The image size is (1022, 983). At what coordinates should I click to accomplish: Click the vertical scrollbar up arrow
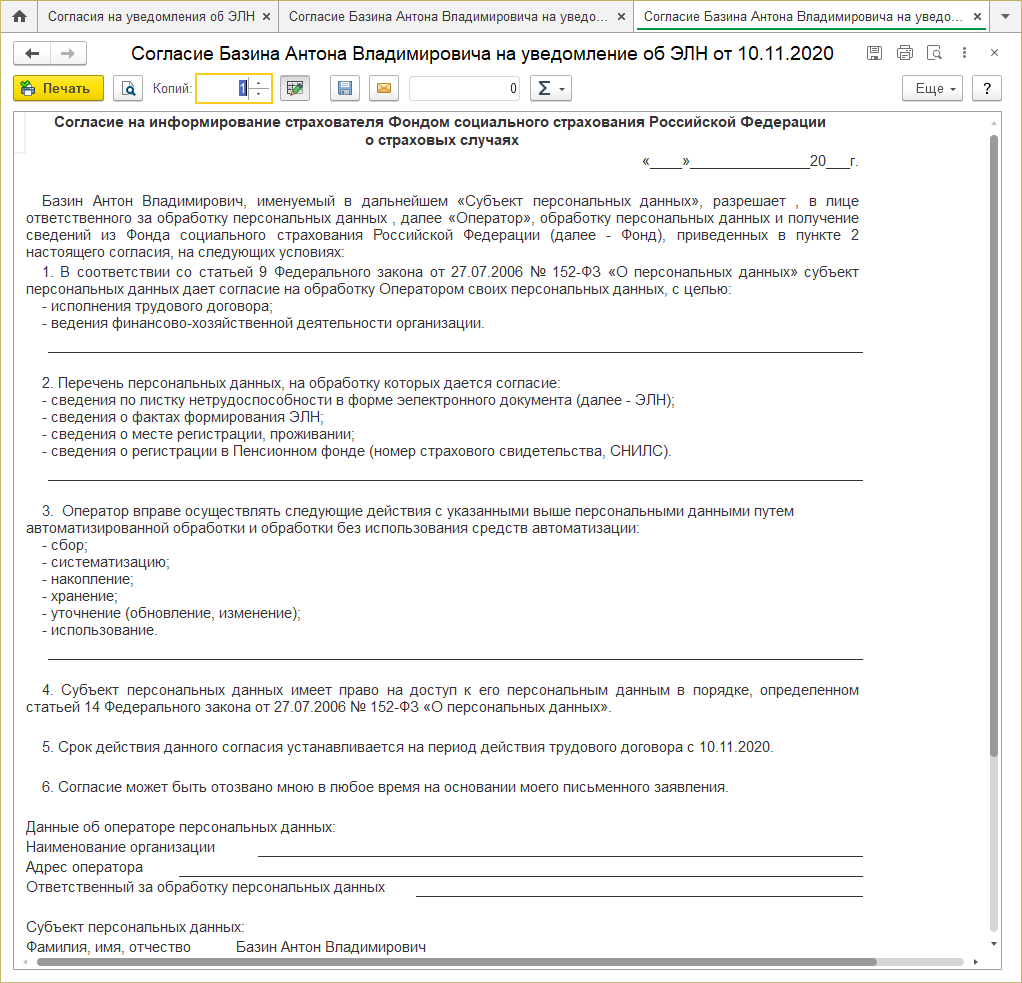pos(994,123)
